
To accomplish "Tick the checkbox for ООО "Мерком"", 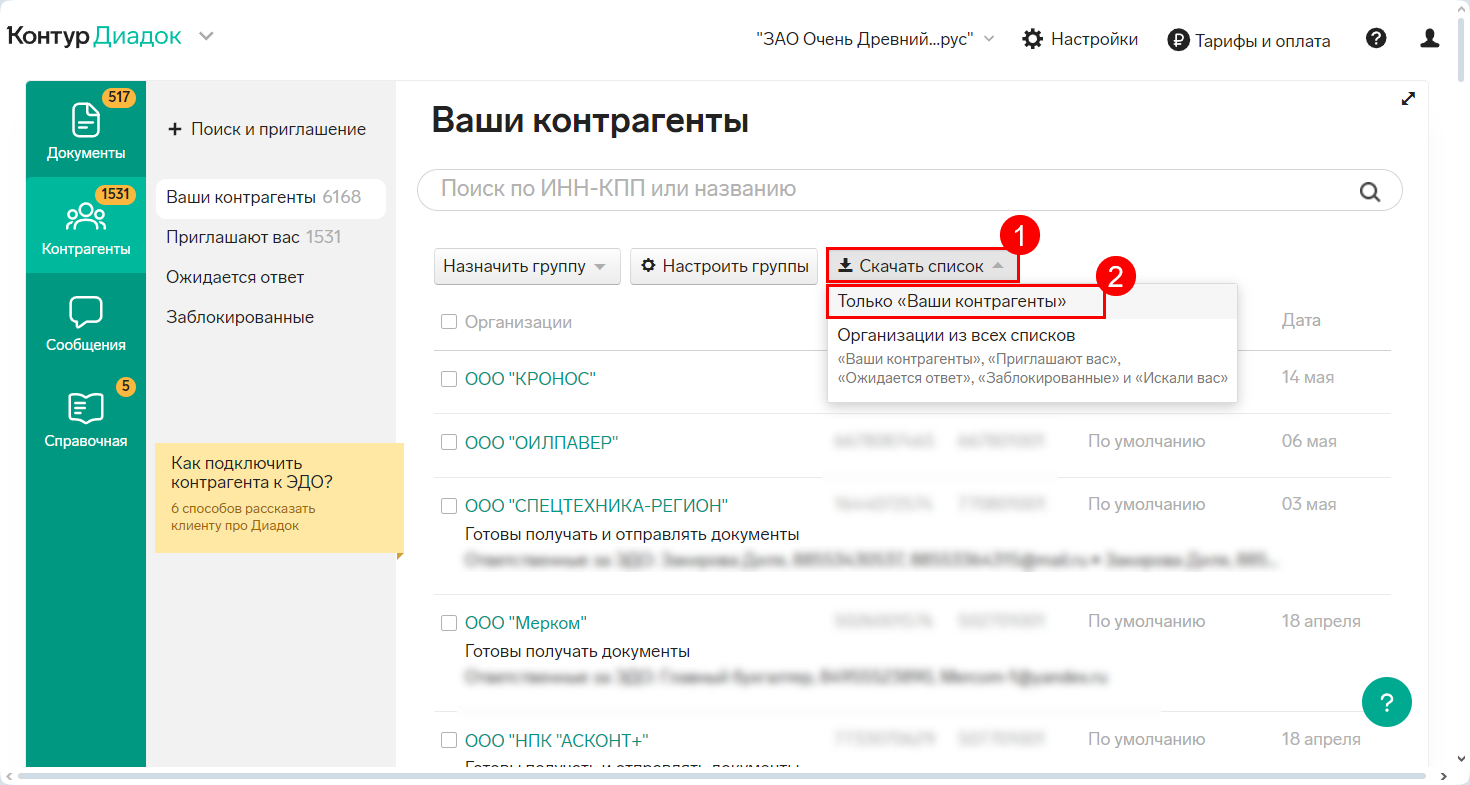I will tap(449, 622).
